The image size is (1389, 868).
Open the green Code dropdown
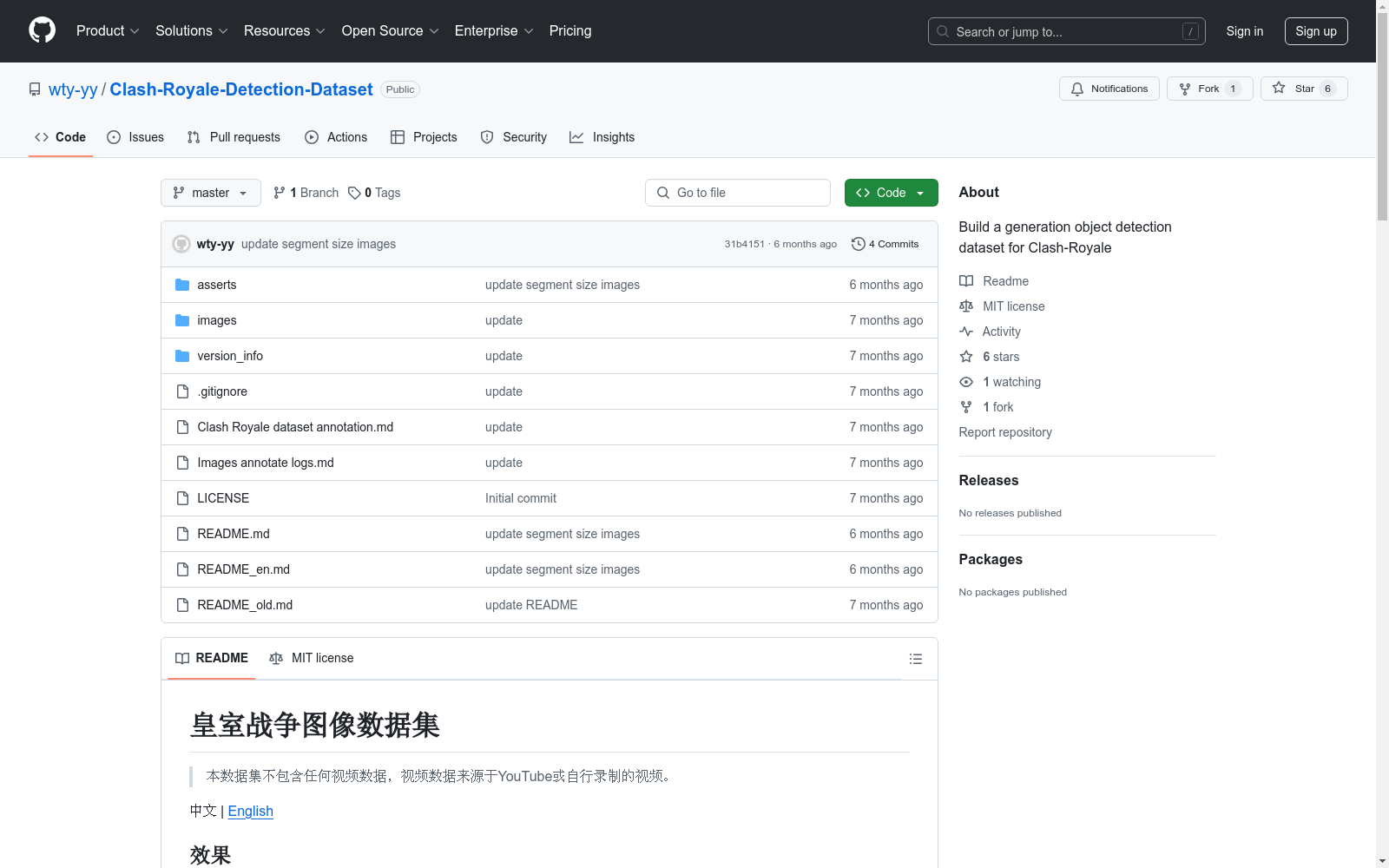click(891, 193)
